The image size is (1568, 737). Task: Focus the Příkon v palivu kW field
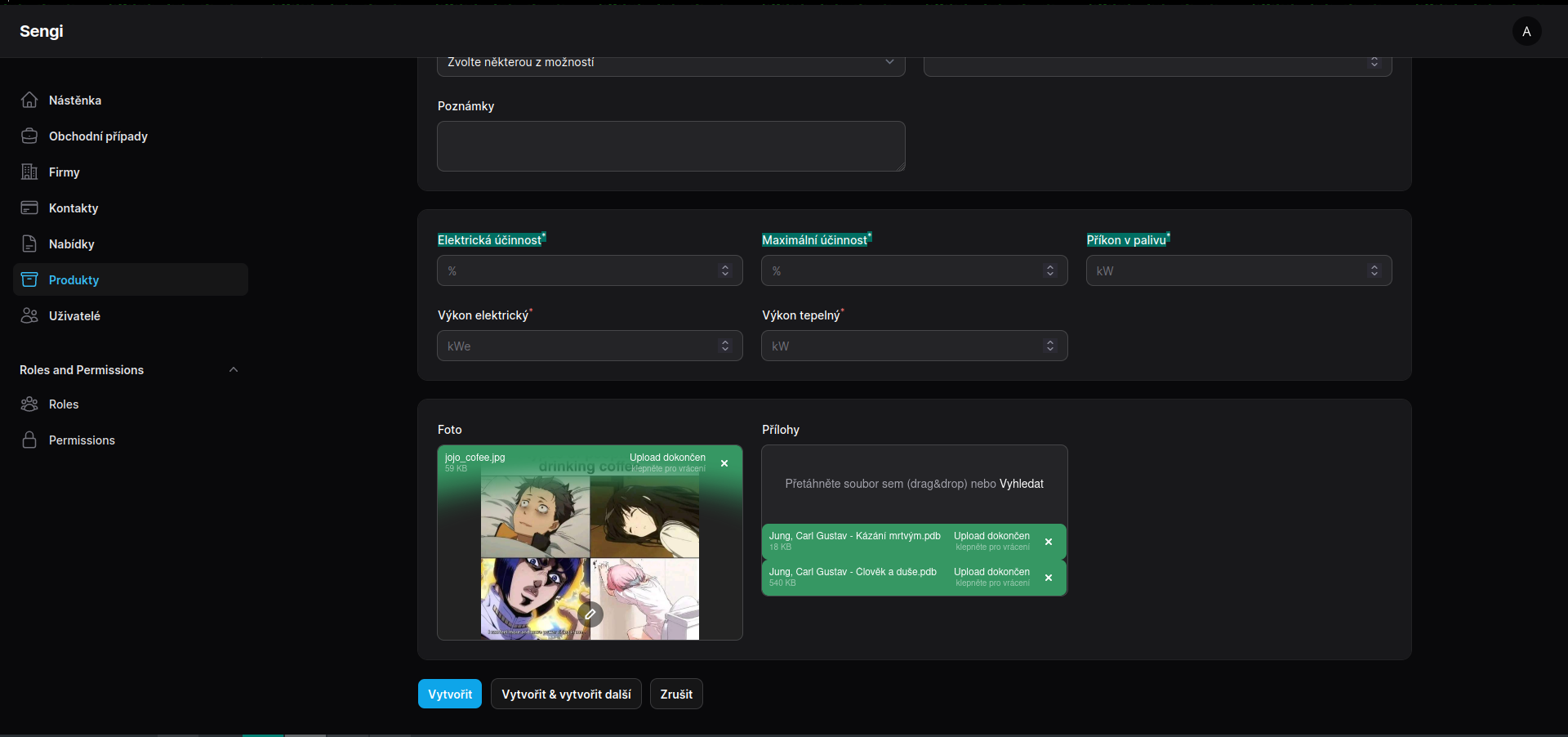1239,270
